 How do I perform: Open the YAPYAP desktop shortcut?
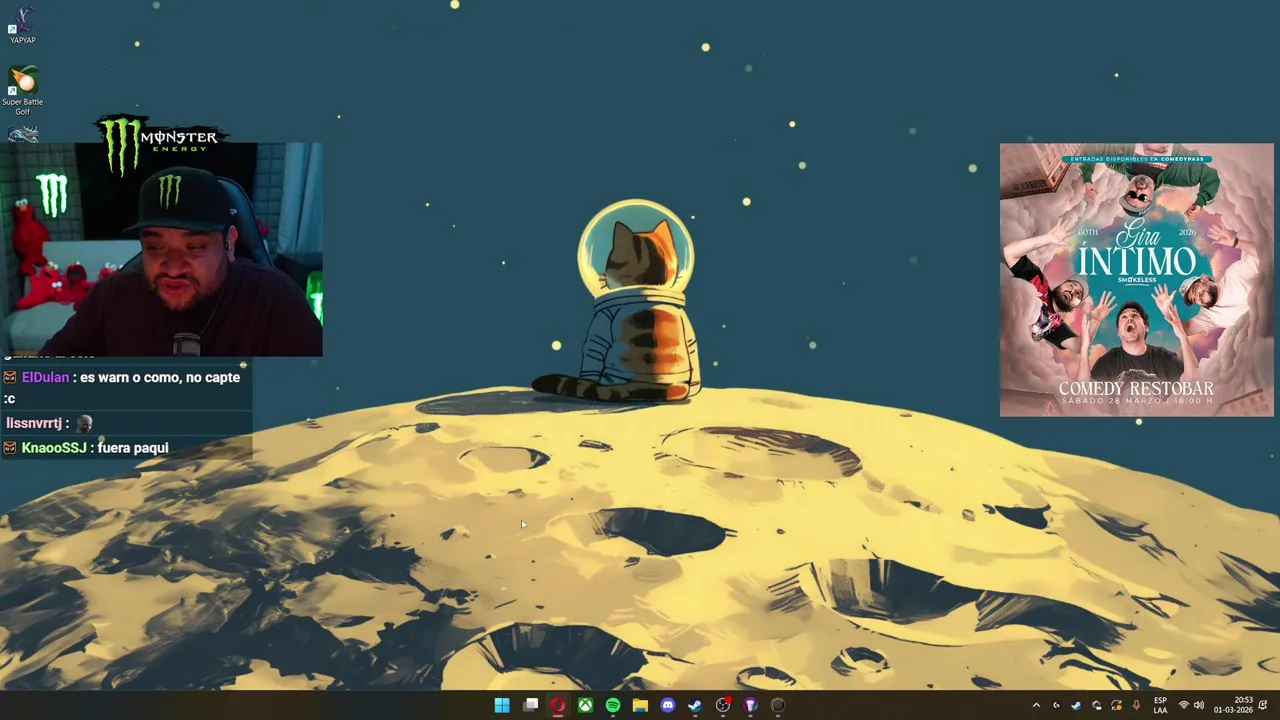click(22, 25)
